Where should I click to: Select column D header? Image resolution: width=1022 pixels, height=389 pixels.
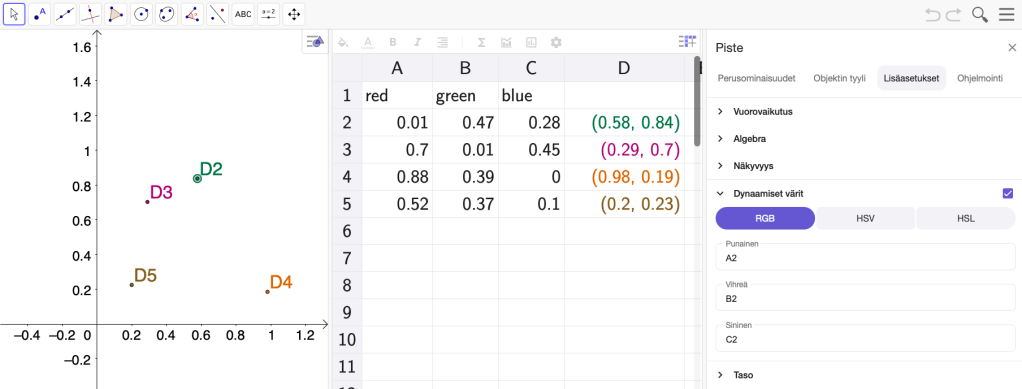click(x=624, y=68)
